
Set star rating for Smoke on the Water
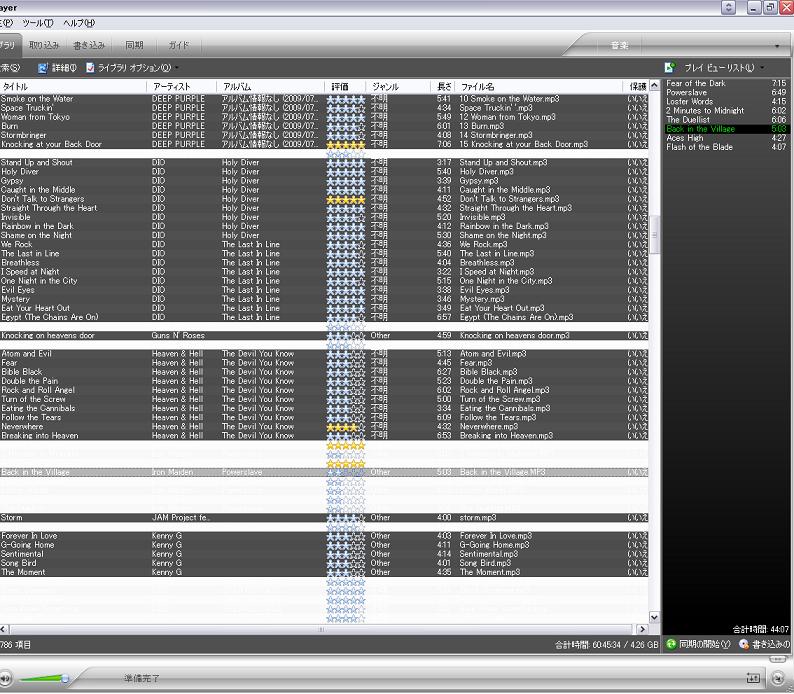[x=345, y=99]
